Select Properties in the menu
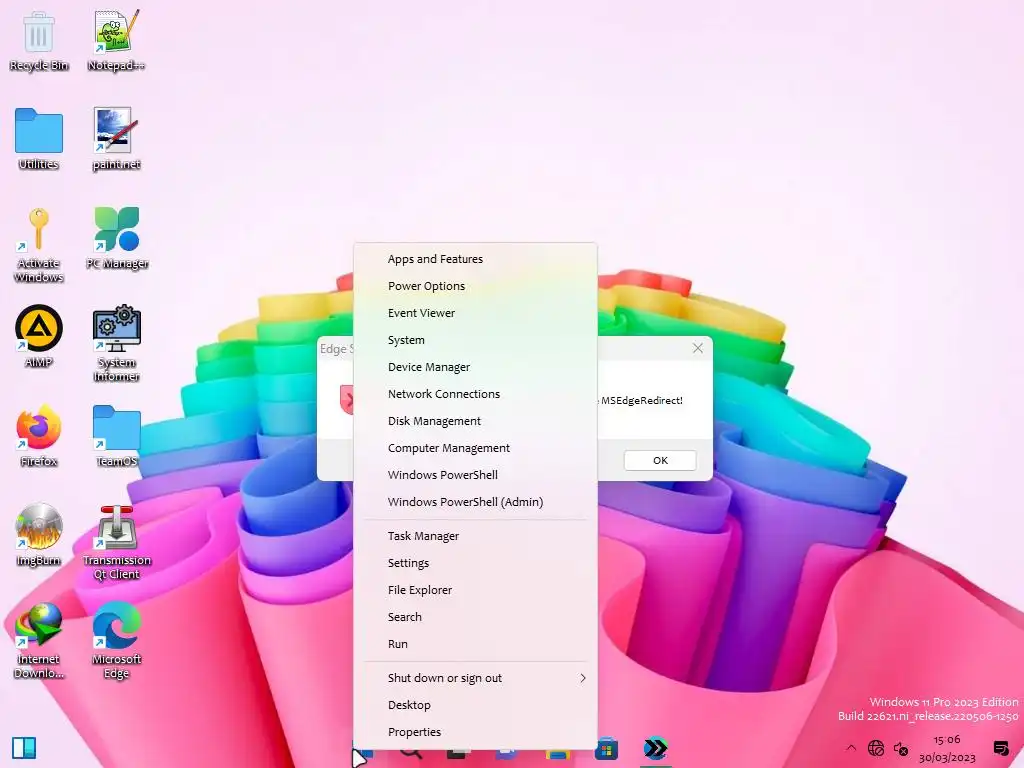Screen dimensions: 1024x768 click(475, 732)
